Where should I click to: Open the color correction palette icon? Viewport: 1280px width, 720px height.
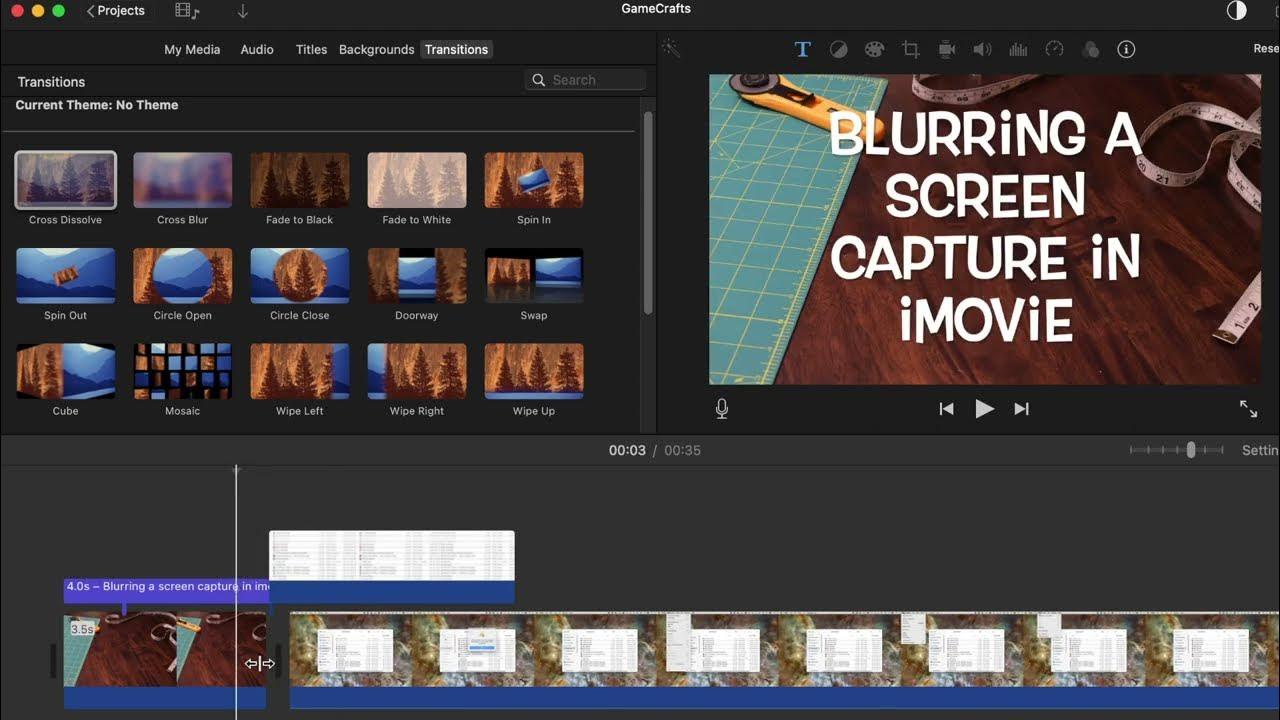coord(874,49)
